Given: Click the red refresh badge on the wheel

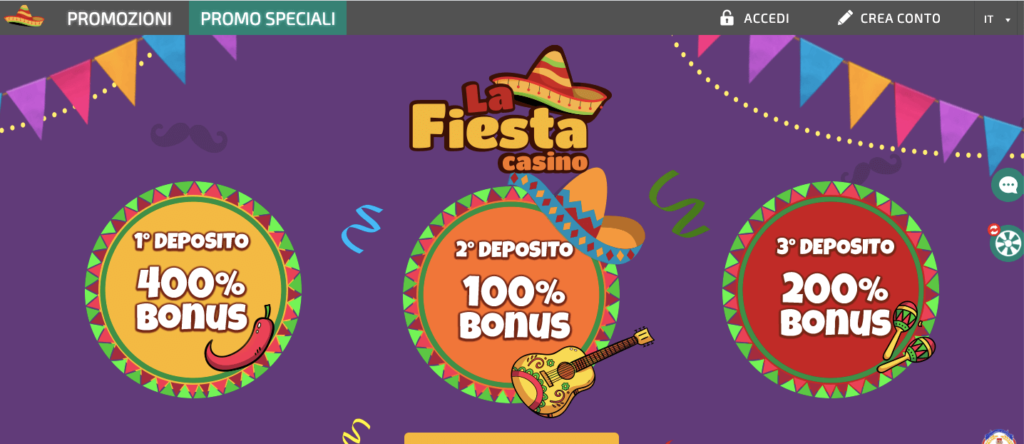Looking at the screenshot, I should coord(994,229).
